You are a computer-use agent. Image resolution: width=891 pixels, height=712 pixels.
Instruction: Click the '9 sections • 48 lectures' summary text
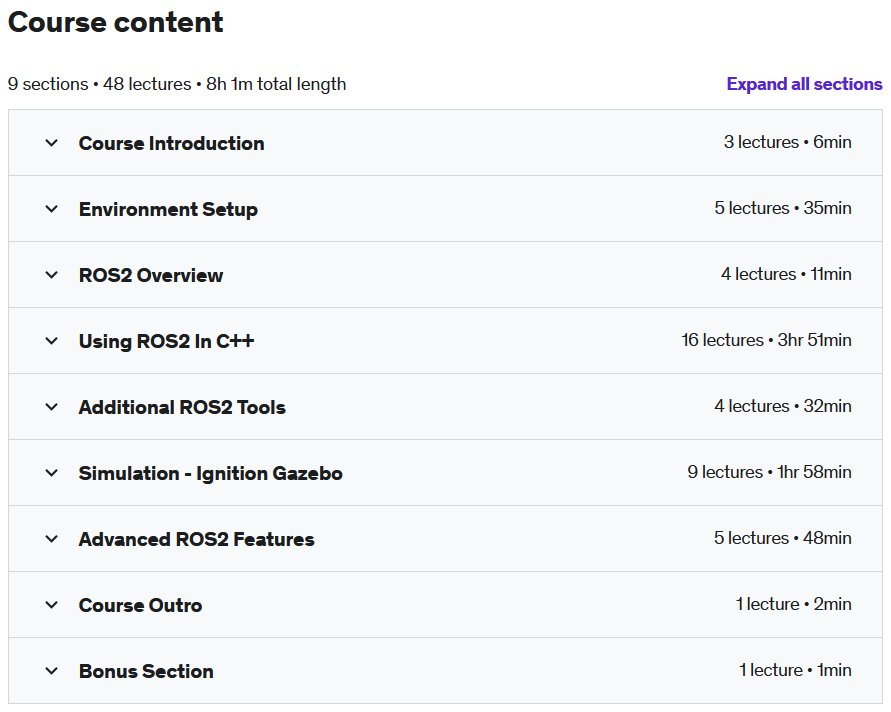[x=99, y=84]
